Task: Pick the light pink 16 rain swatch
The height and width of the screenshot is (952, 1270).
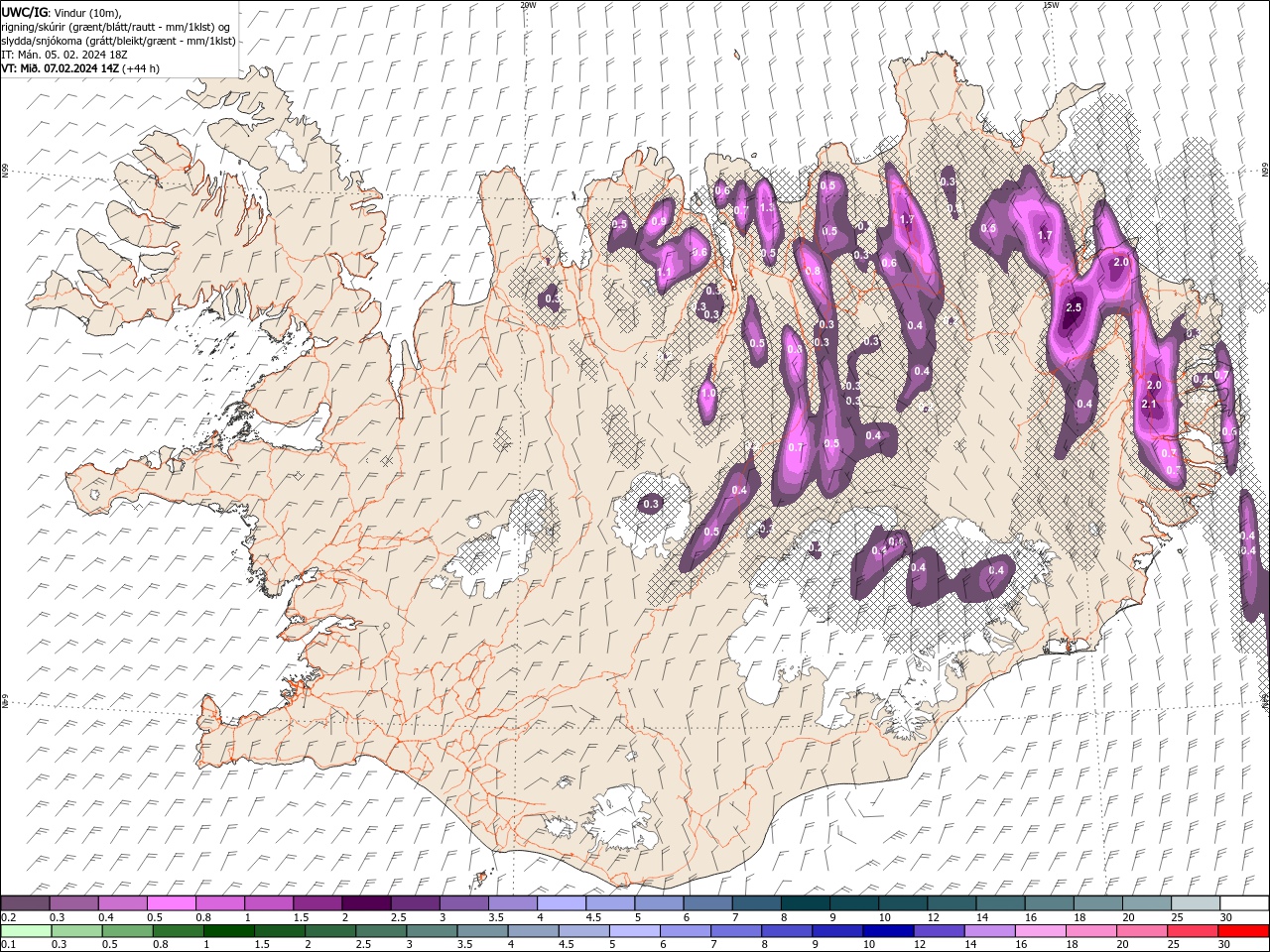Action: tap(1042, 931)
